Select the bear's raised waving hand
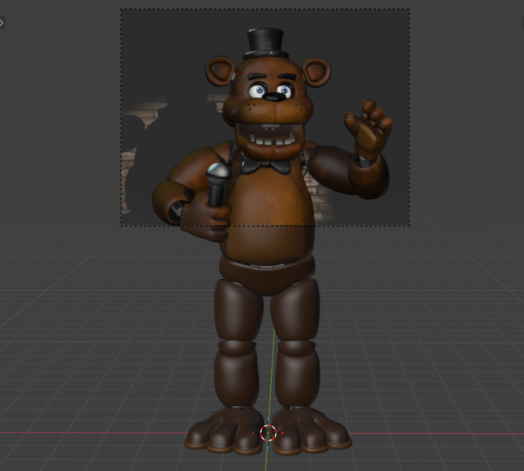 point(368,128)
